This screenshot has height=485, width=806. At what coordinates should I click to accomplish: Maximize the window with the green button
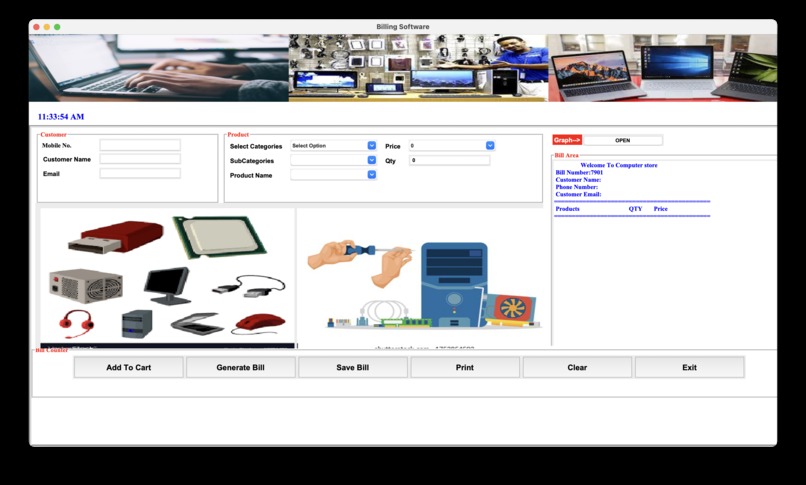(x=57, y=27)
